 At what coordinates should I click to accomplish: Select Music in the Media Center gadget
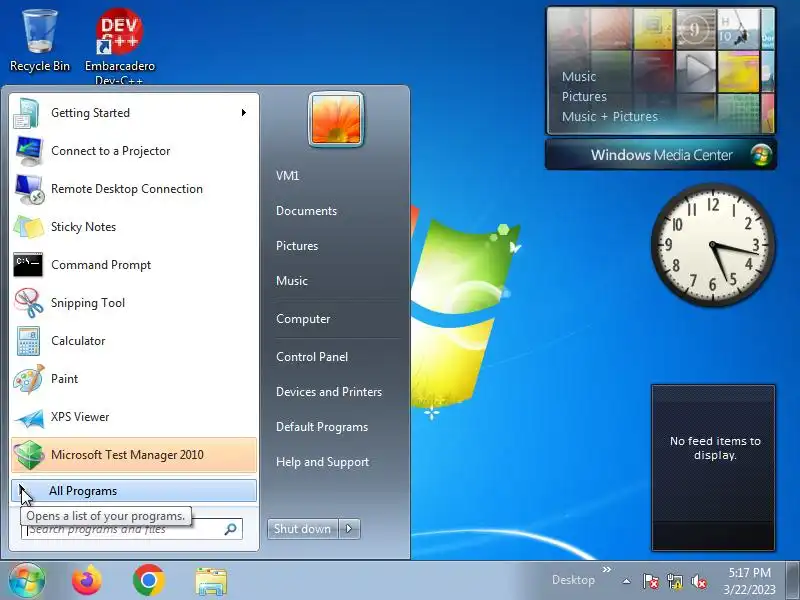(579, 77)
